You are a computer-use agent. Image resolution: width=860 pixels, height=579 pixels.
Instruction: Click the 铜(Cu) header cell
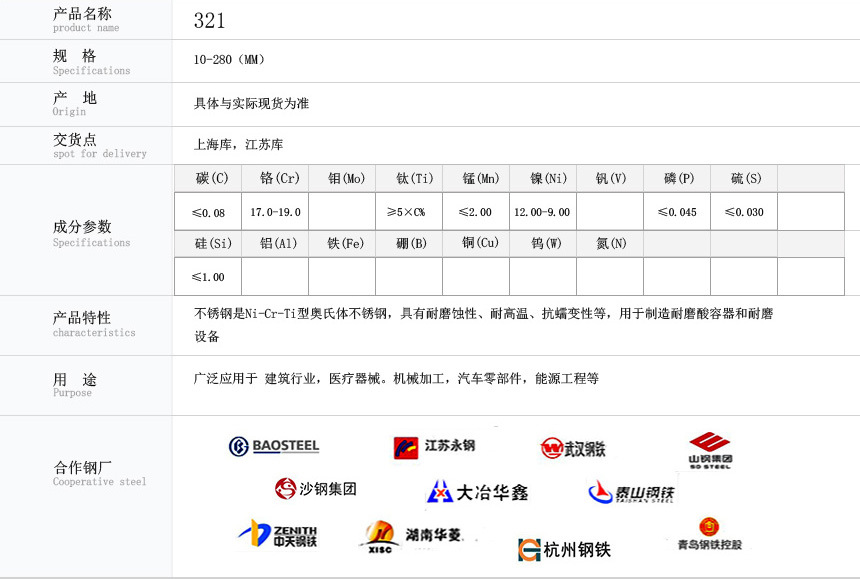(x=476, y=243)
